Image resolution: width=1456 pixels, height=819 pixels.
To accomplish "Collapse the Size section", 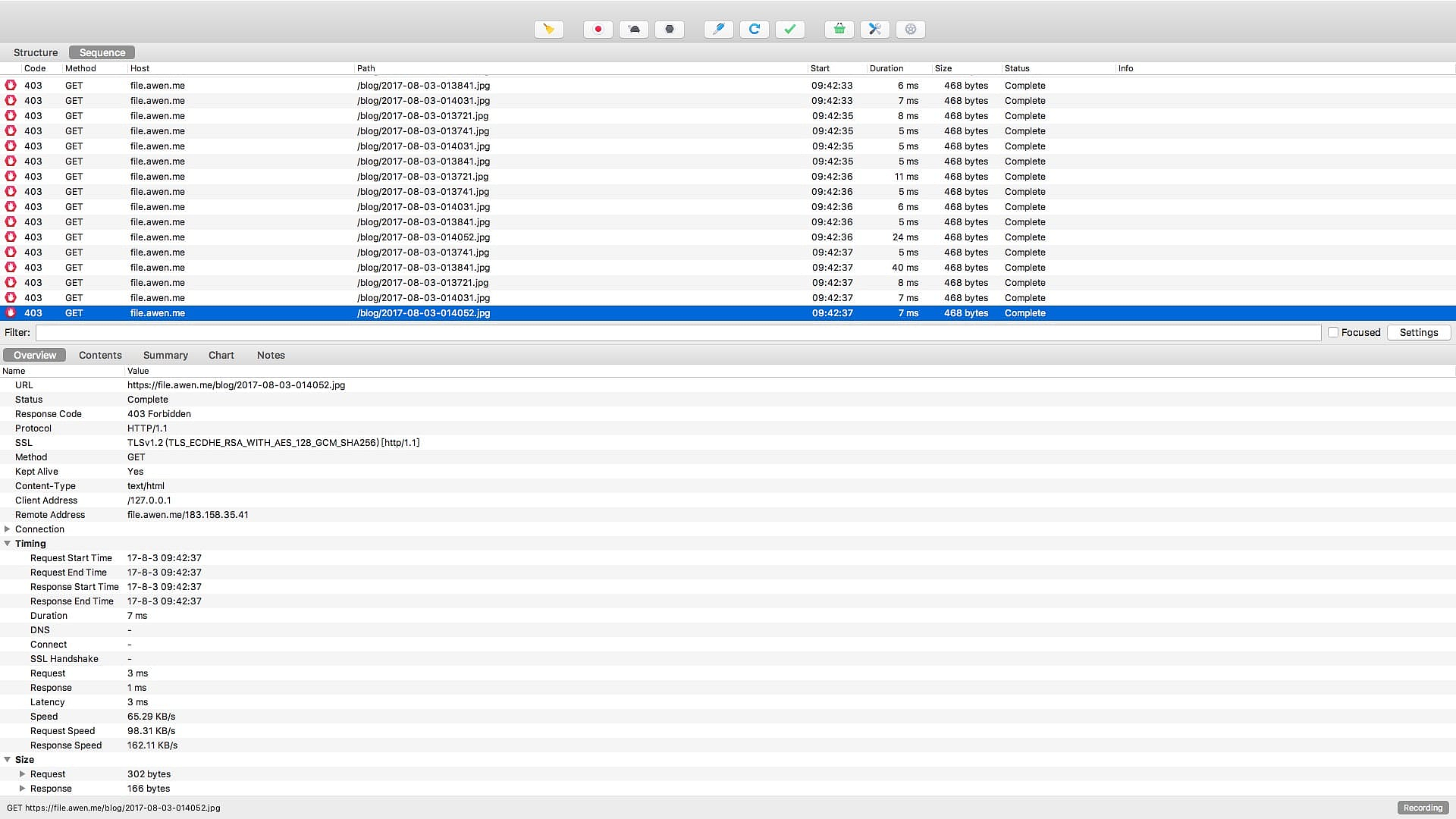I will pyautogui.click(x=8, y=760).
